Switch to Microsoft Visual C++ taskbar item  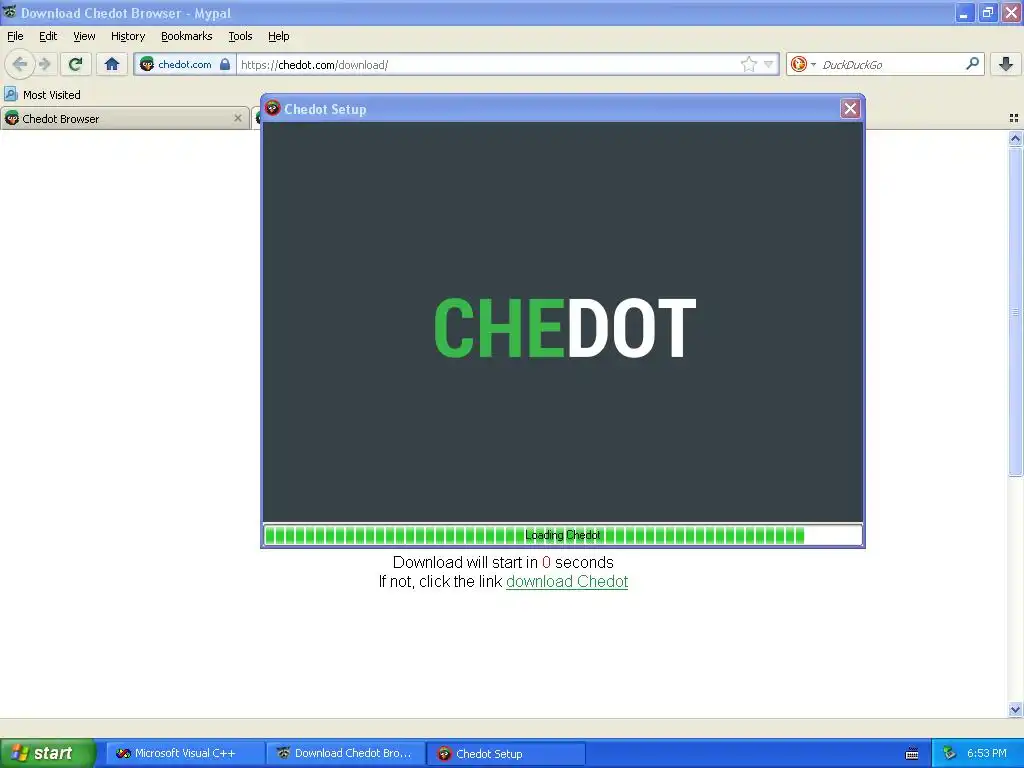pos(185,753)
